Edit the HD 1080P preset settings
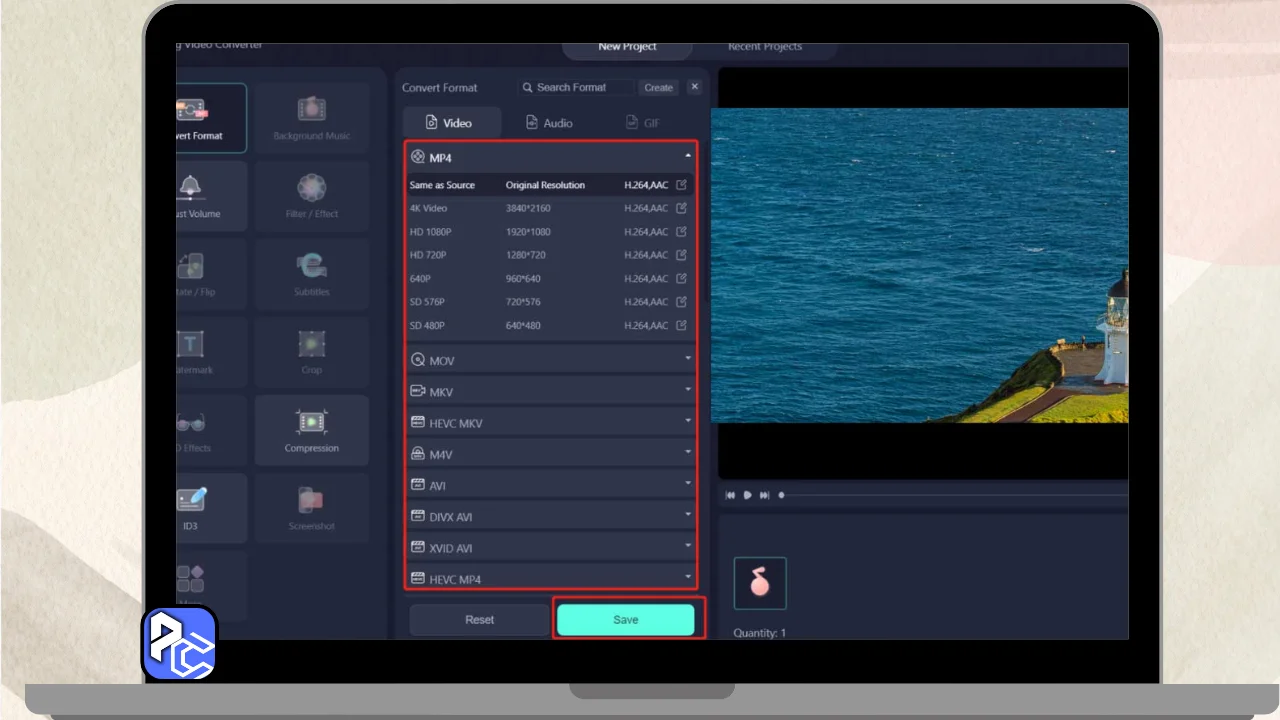 pyautogui.click(x=682, y=232)
